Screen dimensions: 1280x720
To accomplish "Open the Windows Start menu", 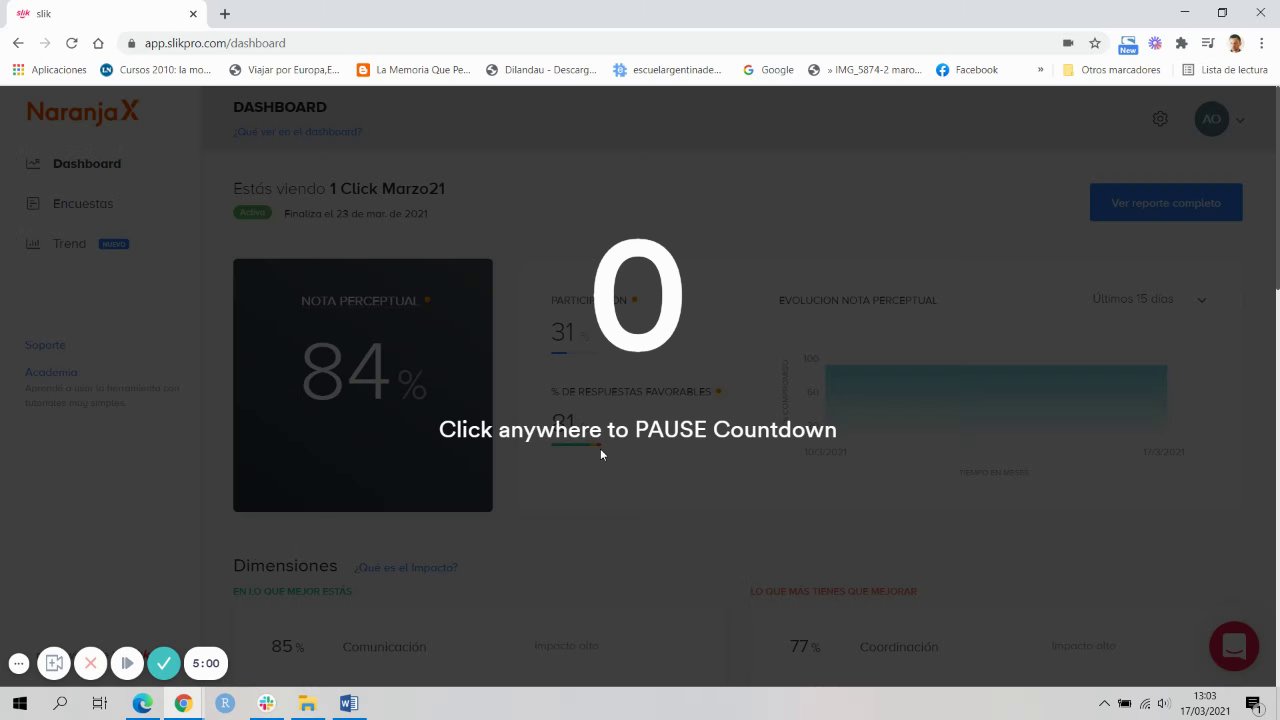I will 19,703.
